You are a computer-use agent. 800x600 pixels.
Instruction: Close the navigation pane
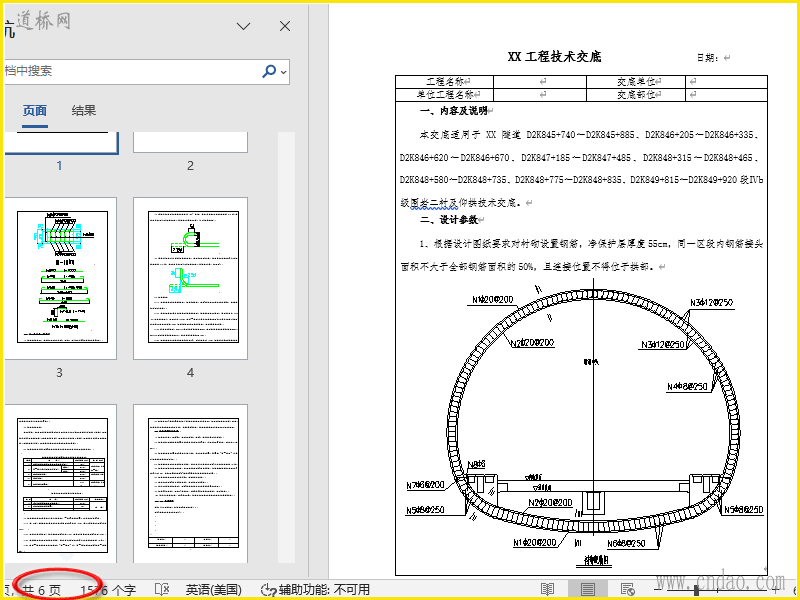[x=285, y=26]
